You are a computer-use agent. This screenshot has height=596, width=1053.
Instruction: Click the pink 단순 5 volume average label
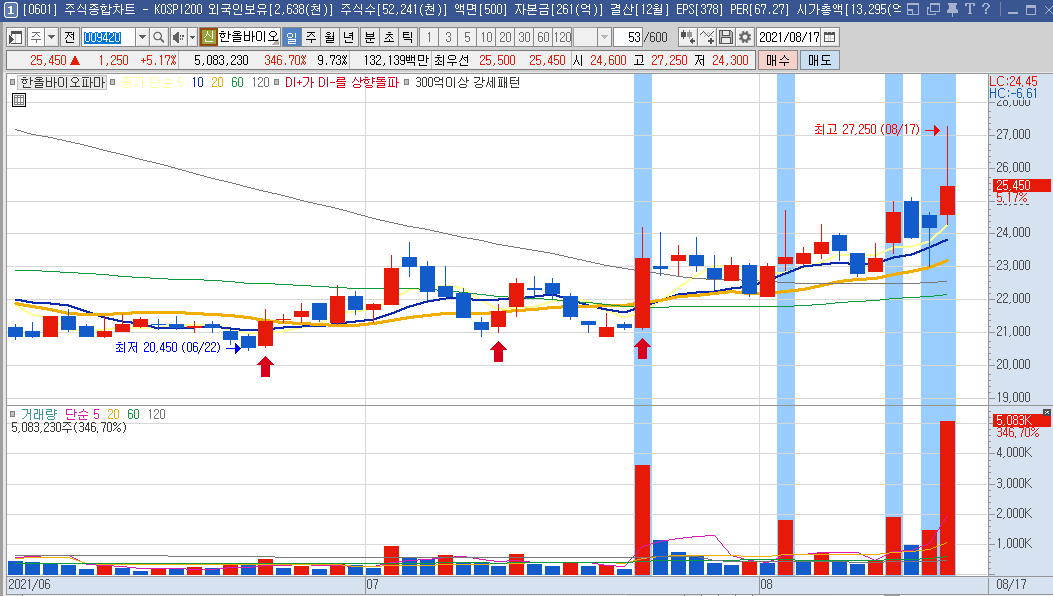tap(82, 415)
